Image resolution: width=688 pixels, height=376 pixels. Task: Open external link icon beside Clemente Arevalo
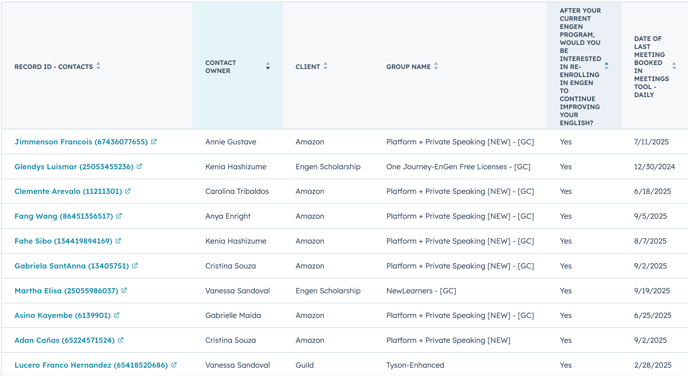[128, 191]
